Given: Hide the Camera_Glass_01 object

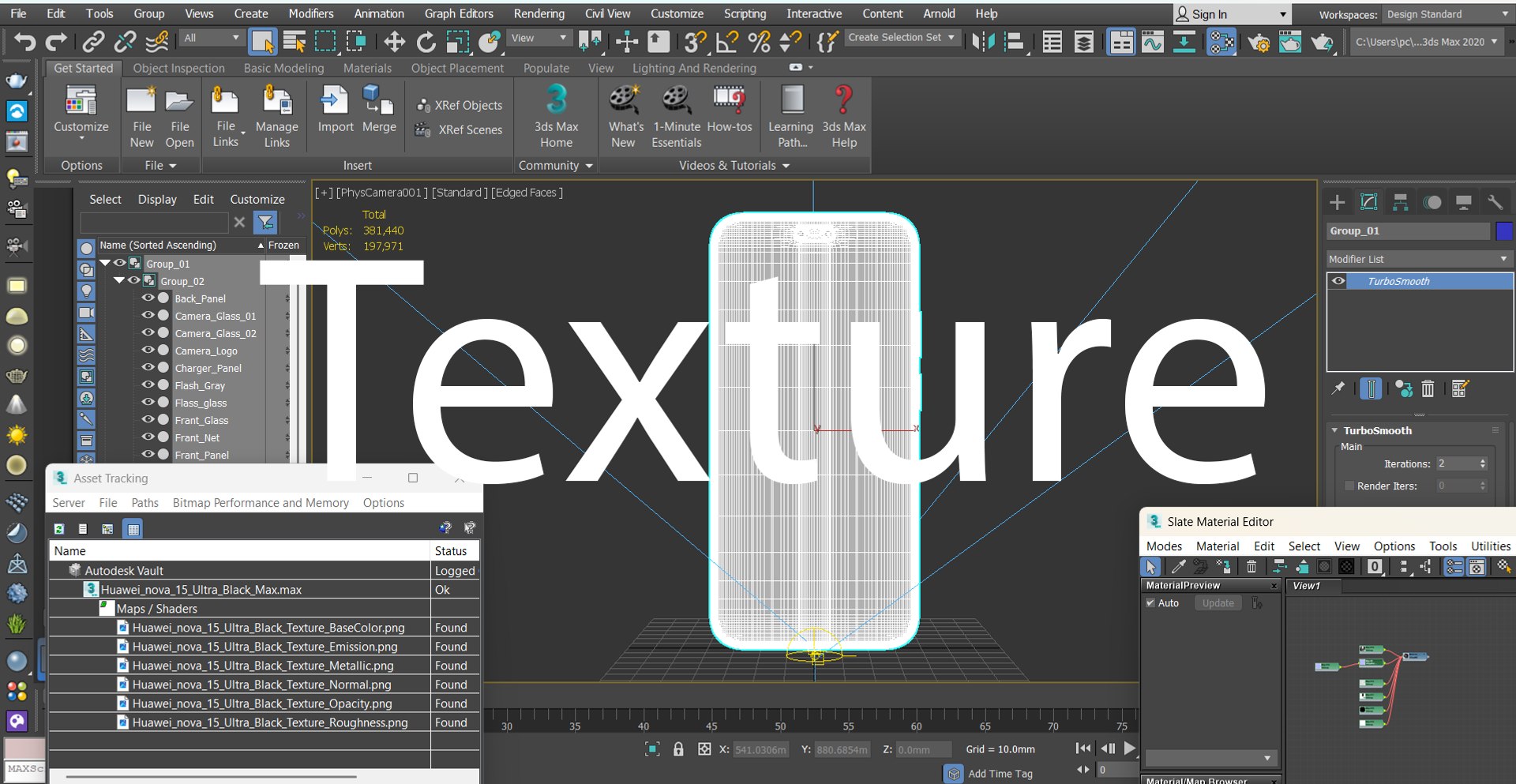Looking at the screenshot, I should 148,316.
